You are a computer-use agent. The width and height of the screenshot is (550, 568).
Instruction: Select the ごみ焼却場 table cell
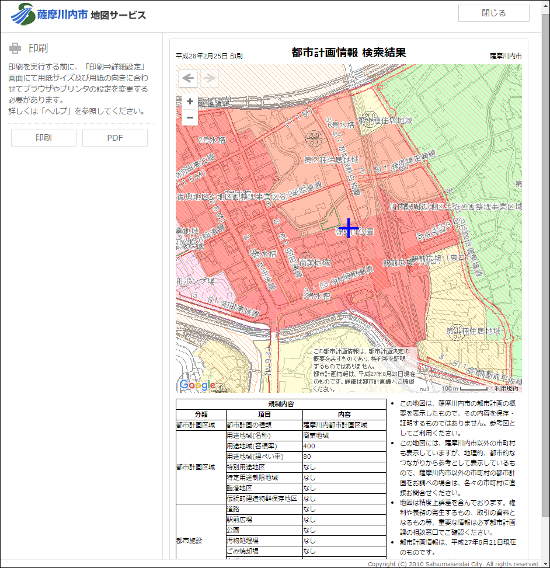pos(264,551)
